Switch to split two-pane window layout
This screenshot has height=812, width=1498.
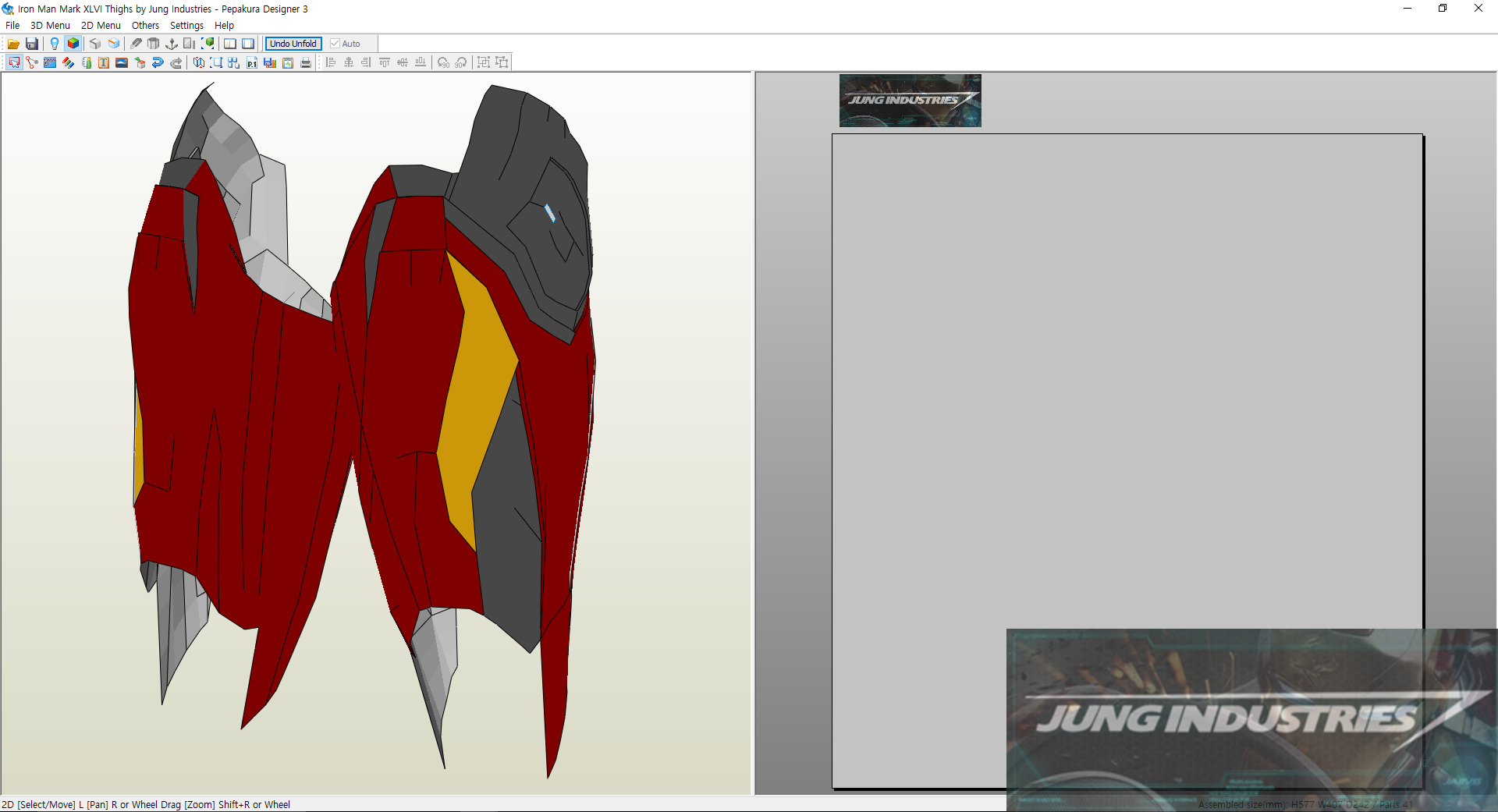tap(230, 44)
